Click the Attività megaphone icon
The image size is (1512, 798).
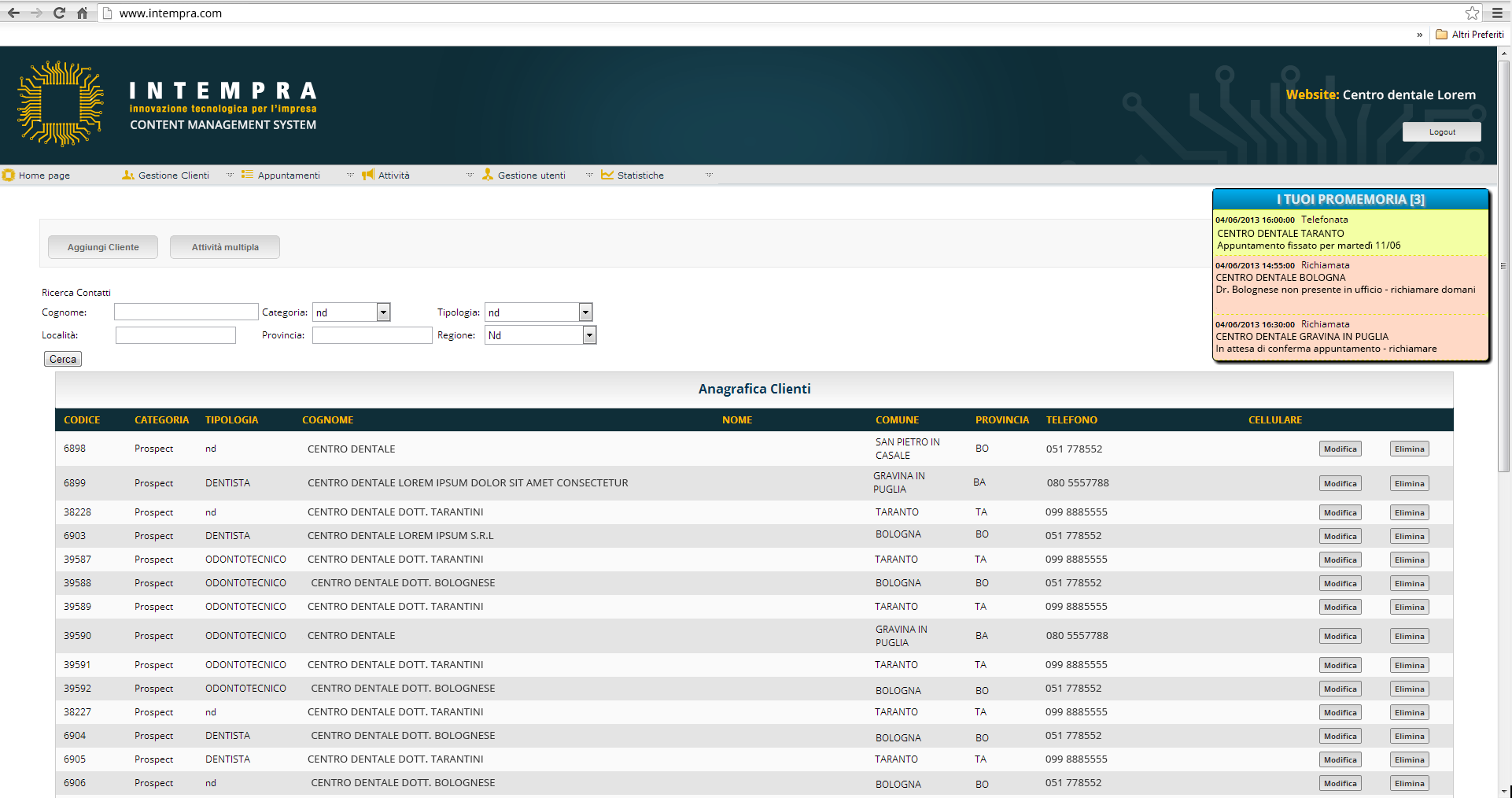[x=367, y=175]
